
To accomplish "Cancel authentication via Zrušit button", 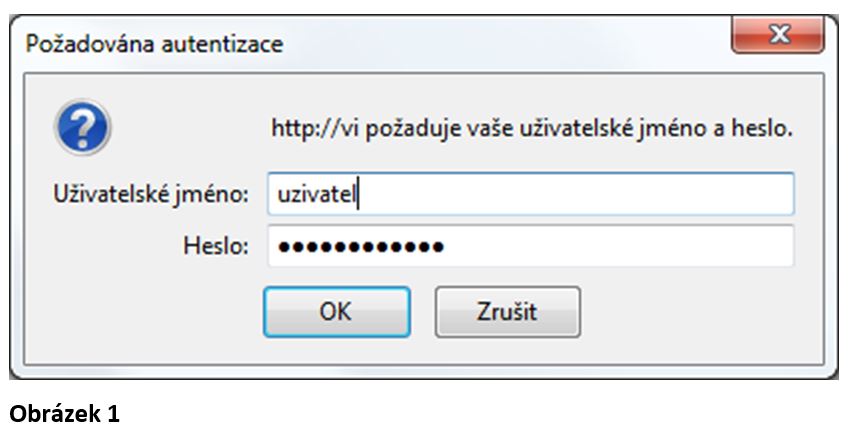I will 508,312.
